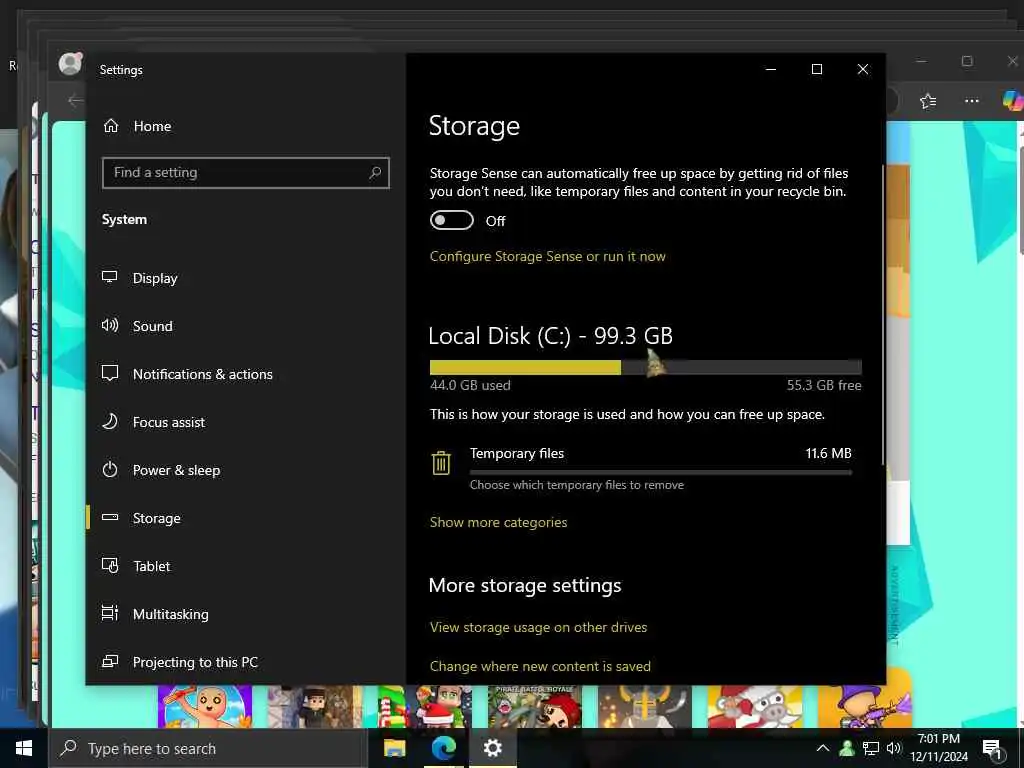Image resolution: width=1024 pixels, height=768 pixels.
Task: Open File Explorer from taskbar
Action: point(394,748)
